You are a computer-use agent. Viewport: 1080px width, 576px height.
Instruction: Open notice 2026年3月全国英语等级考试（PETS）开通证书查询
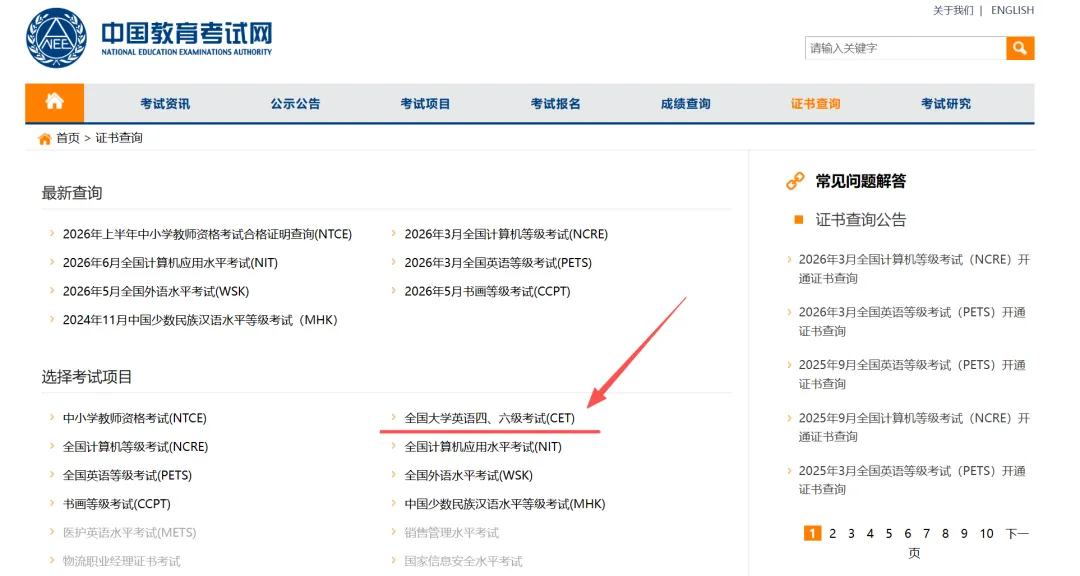[x=912, y=321]
